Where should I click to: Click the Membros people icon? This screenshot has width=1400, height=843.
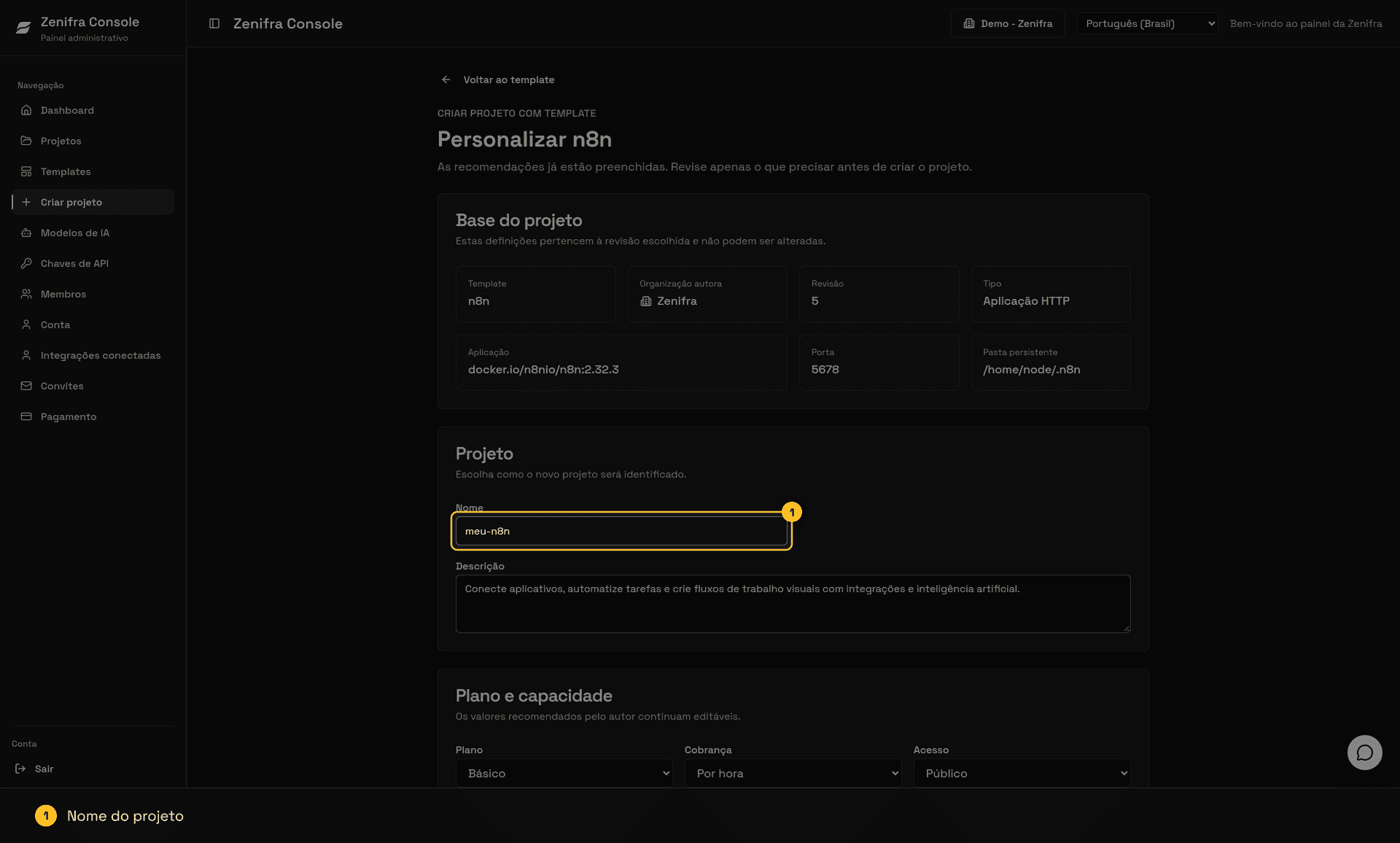pos(26,294)
